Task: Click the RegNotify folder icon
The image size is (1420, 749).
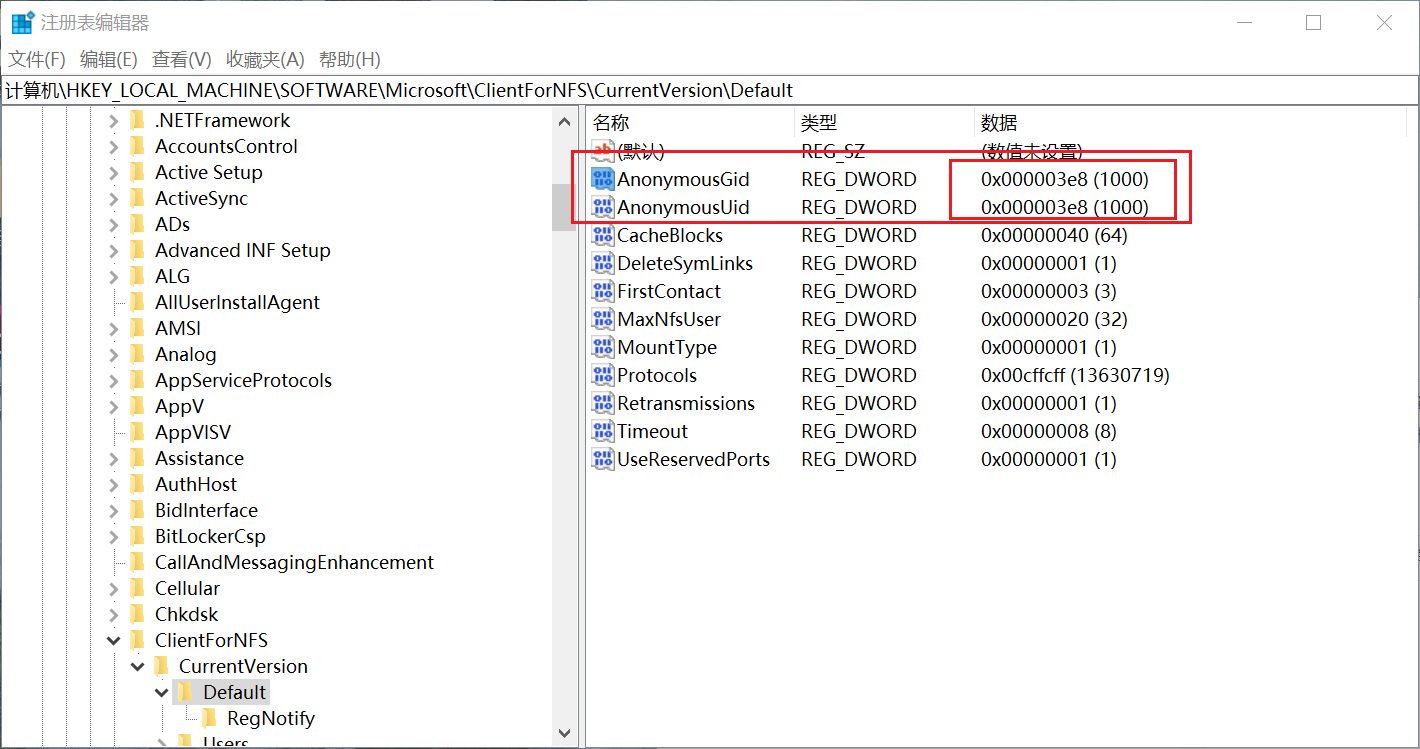Action: (210, 719)
